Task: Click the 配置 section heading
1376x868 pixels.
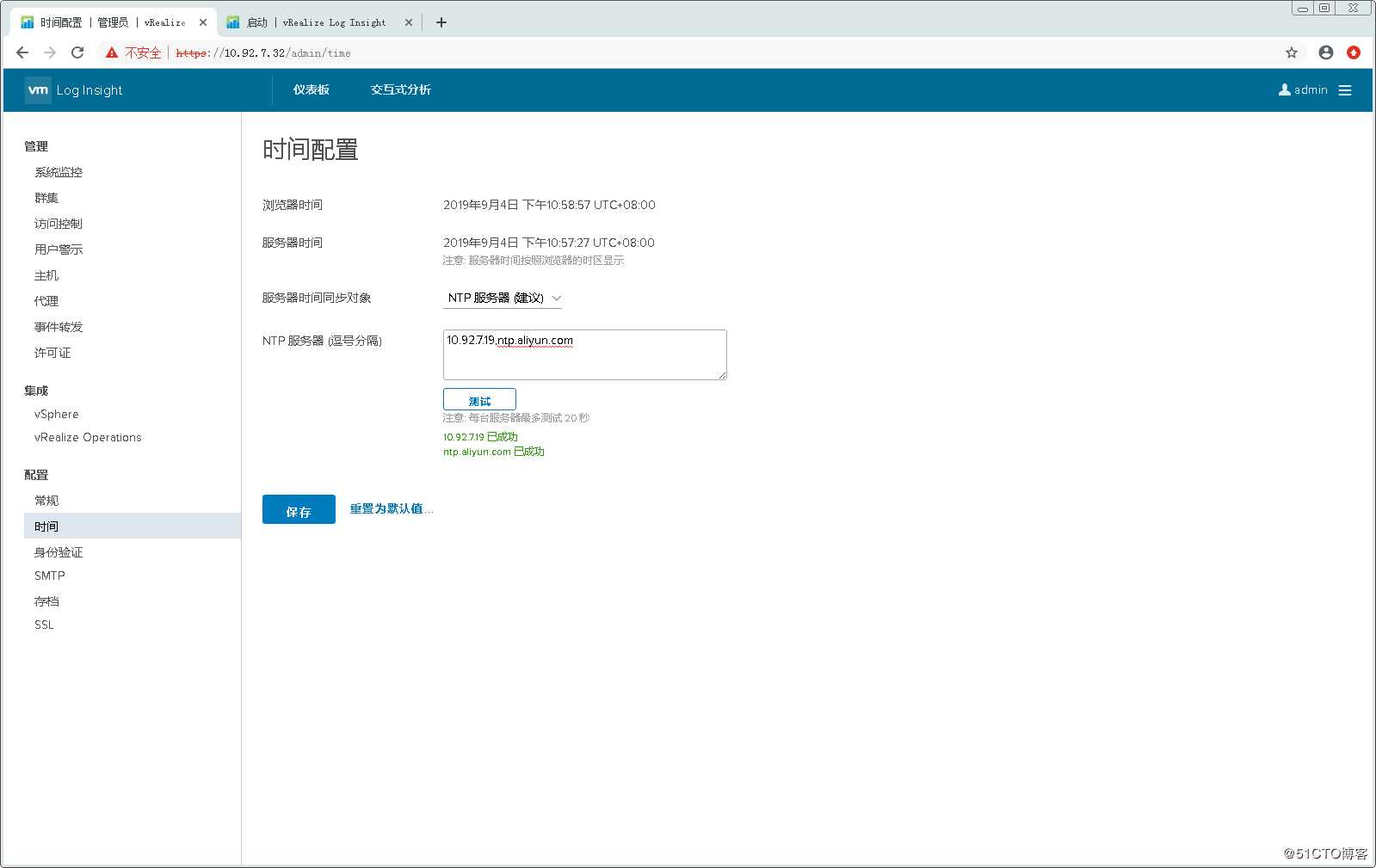Action: pos(36,475)
